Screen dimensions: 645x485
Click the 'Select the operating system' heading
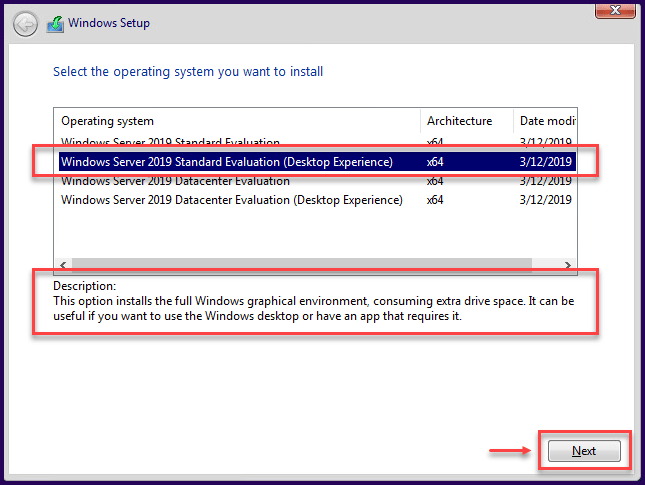click(x=188, y=72)
